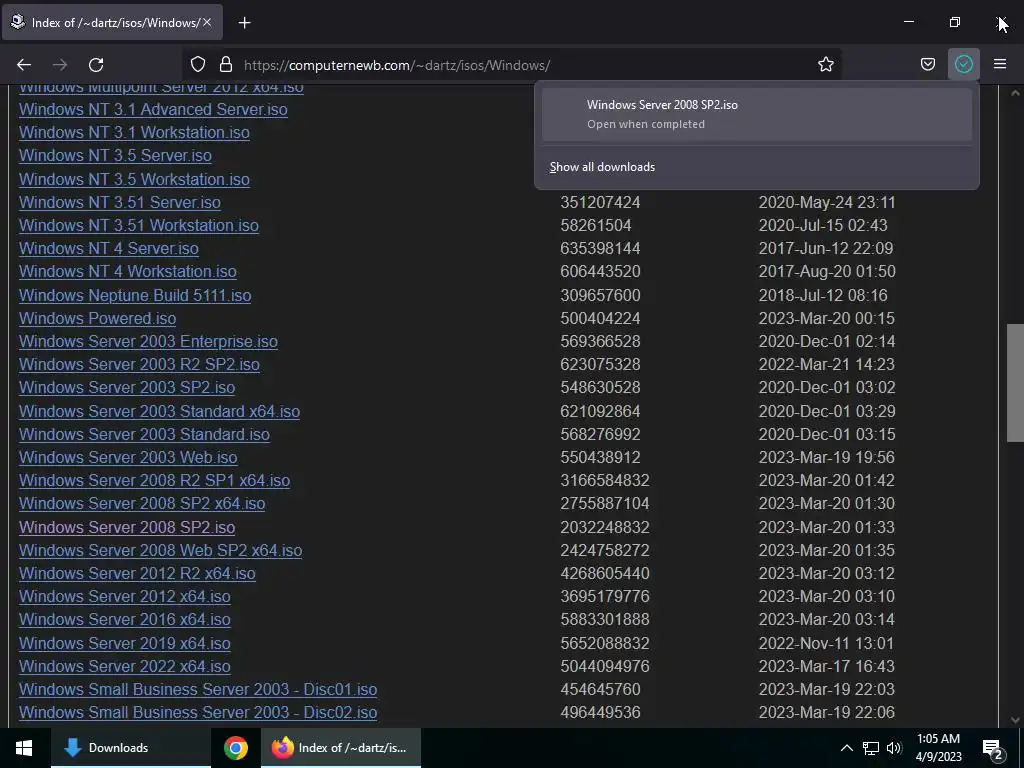Viewport: 1024px width, 768px height.
Task: Select date text 2022-Nov-11 13:01
Action: point(826,643)
